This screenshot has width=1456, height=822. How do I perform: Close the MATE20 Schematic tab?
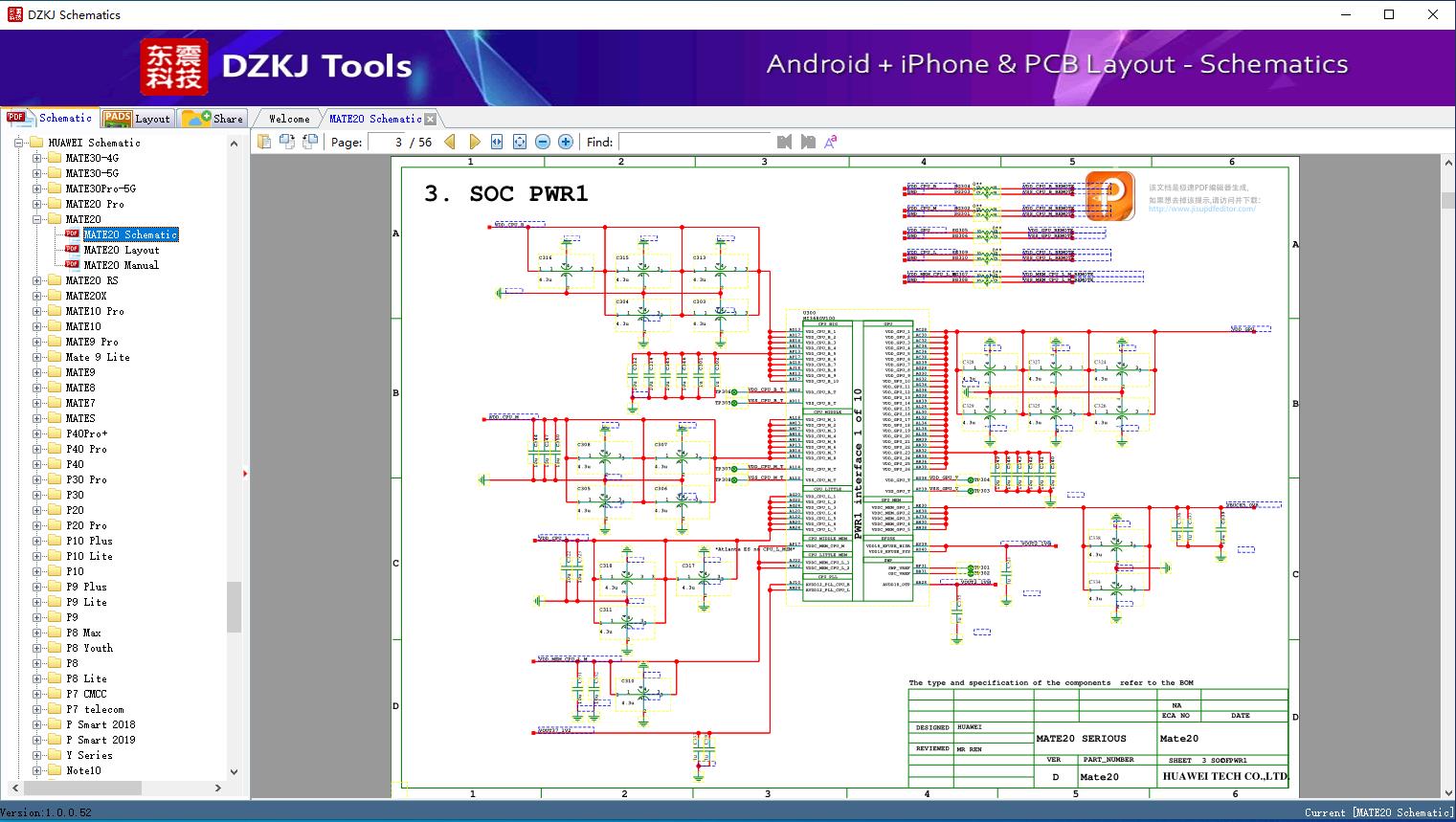coord(431,119)
